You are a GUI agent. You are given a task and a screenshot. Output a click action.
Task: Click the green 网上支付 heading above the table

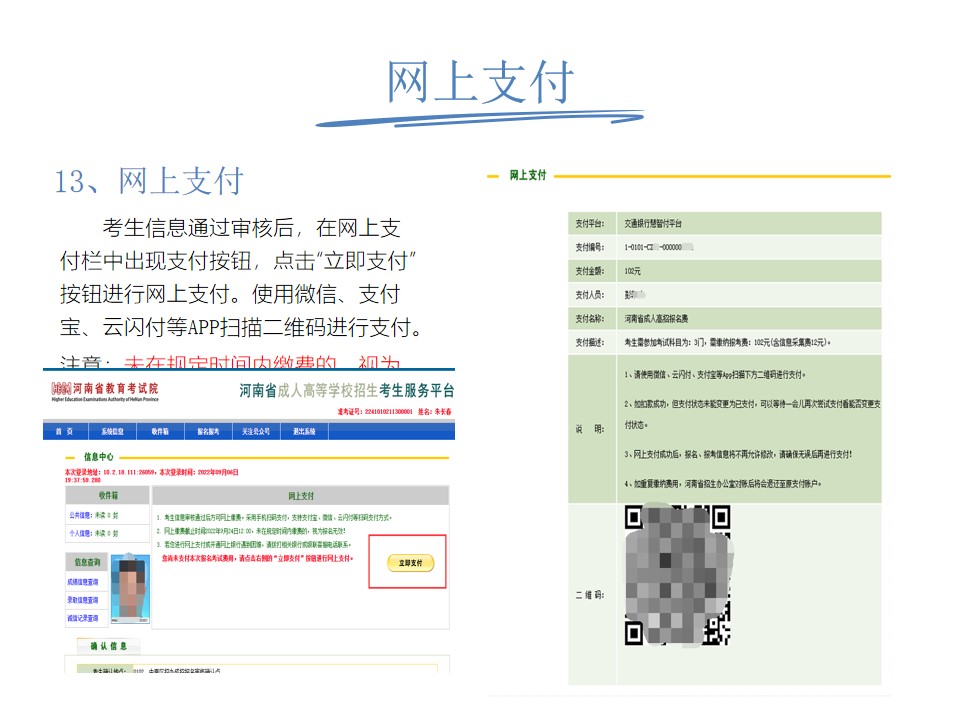tap(528, 175)
